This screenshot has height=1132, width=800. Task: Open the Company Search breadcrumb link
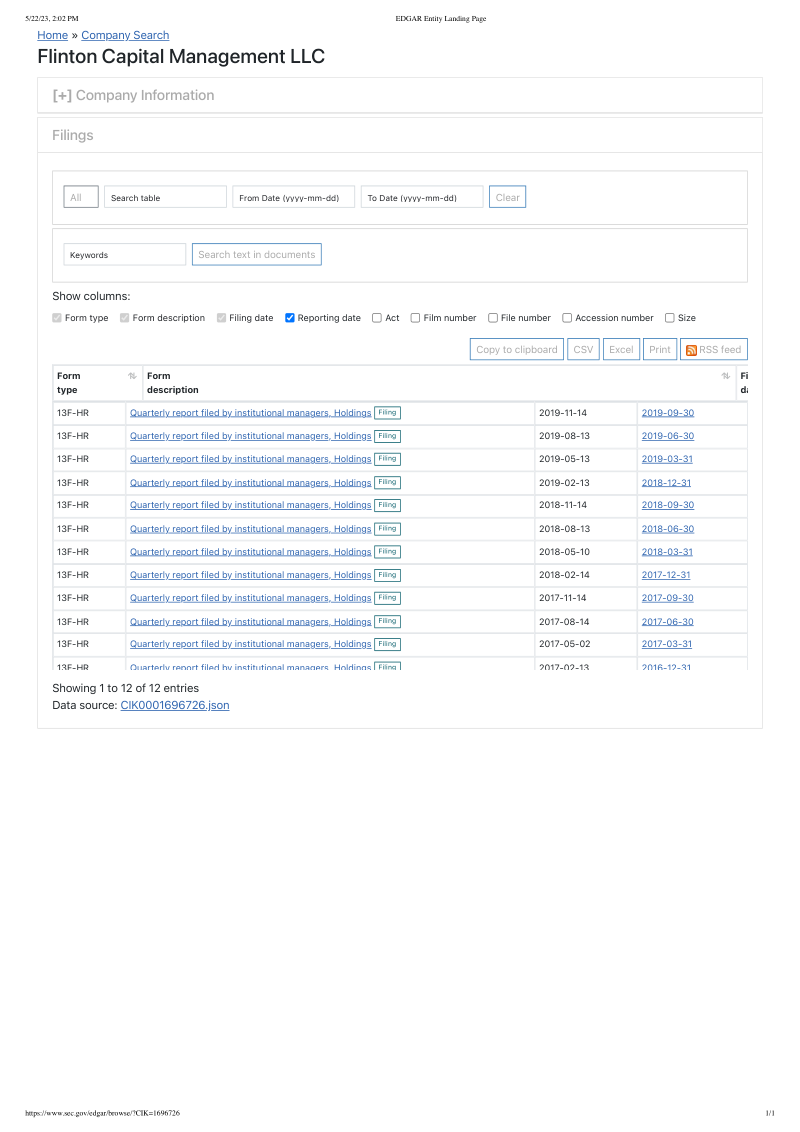click(x=125, y=35)
